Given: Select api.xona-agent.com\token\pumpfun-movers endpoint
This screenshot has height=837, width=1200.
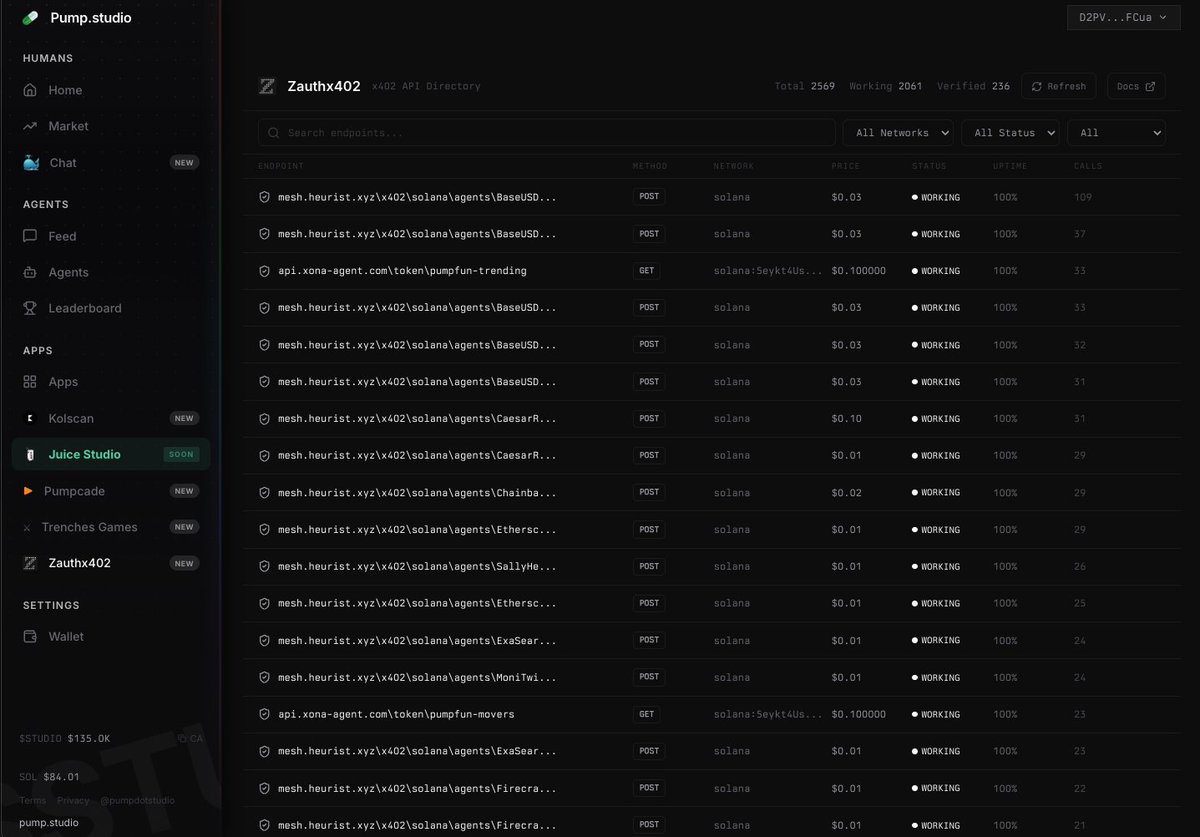Looking at the screenshot, I should pos(396,714).
